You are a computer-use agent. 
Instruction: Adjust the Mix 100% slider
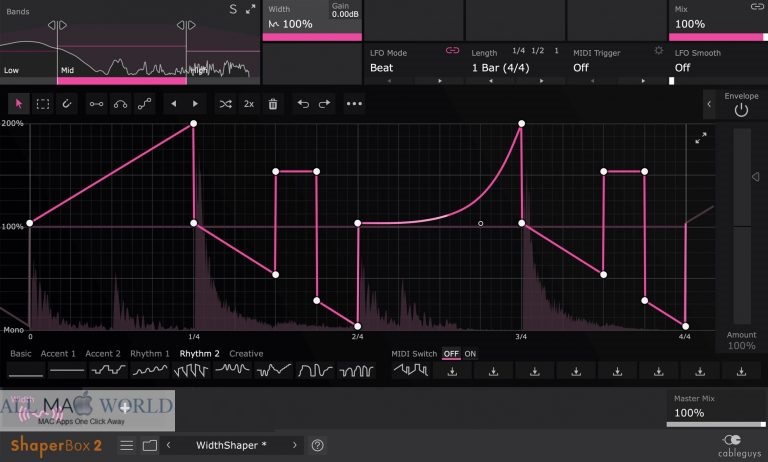point(718,37)
